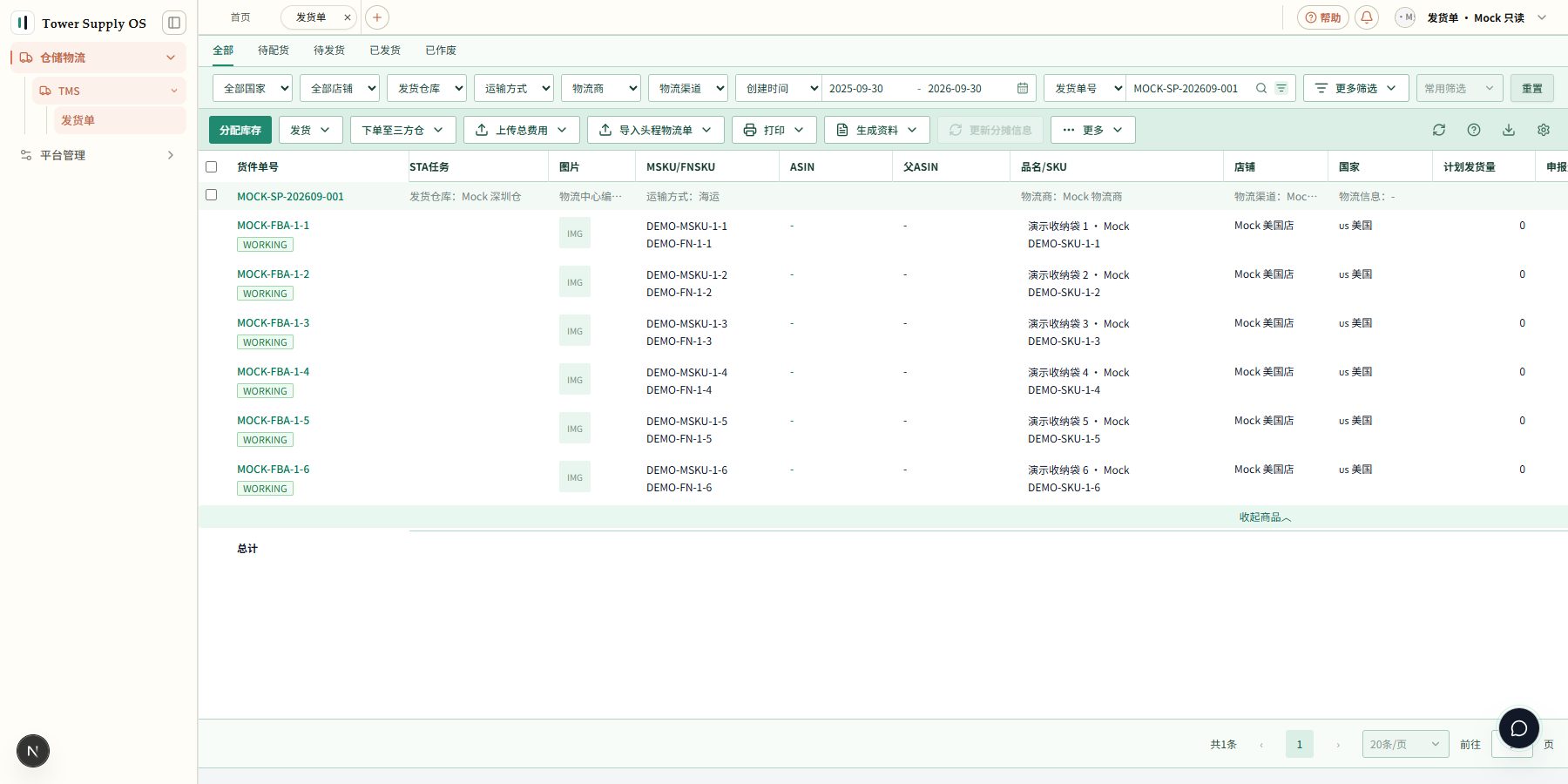Add a new tab with plus icon
This screenshot has width=1568, height=784.
point(377,17)
